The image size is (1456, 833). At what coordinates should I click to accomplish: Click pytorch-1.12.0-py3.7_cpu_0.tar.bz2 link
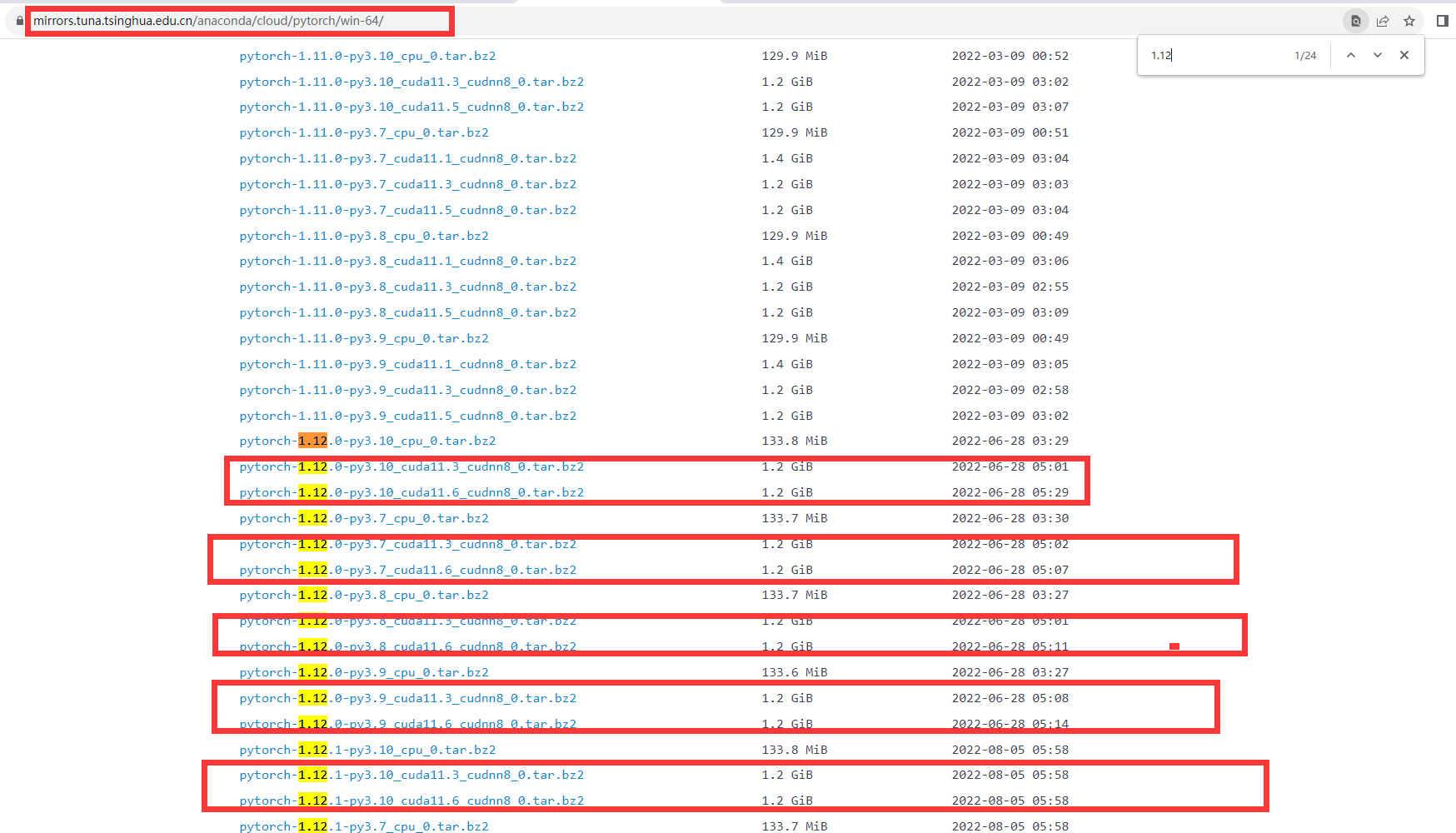(x=364, y=518)
